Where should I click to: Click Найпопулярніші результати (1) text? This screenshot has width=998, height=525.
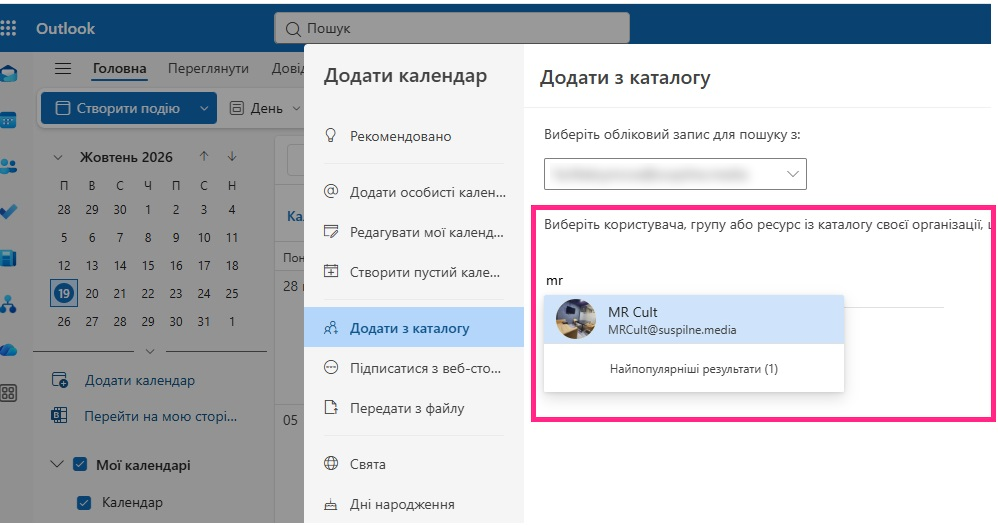(x=694, y=369)
